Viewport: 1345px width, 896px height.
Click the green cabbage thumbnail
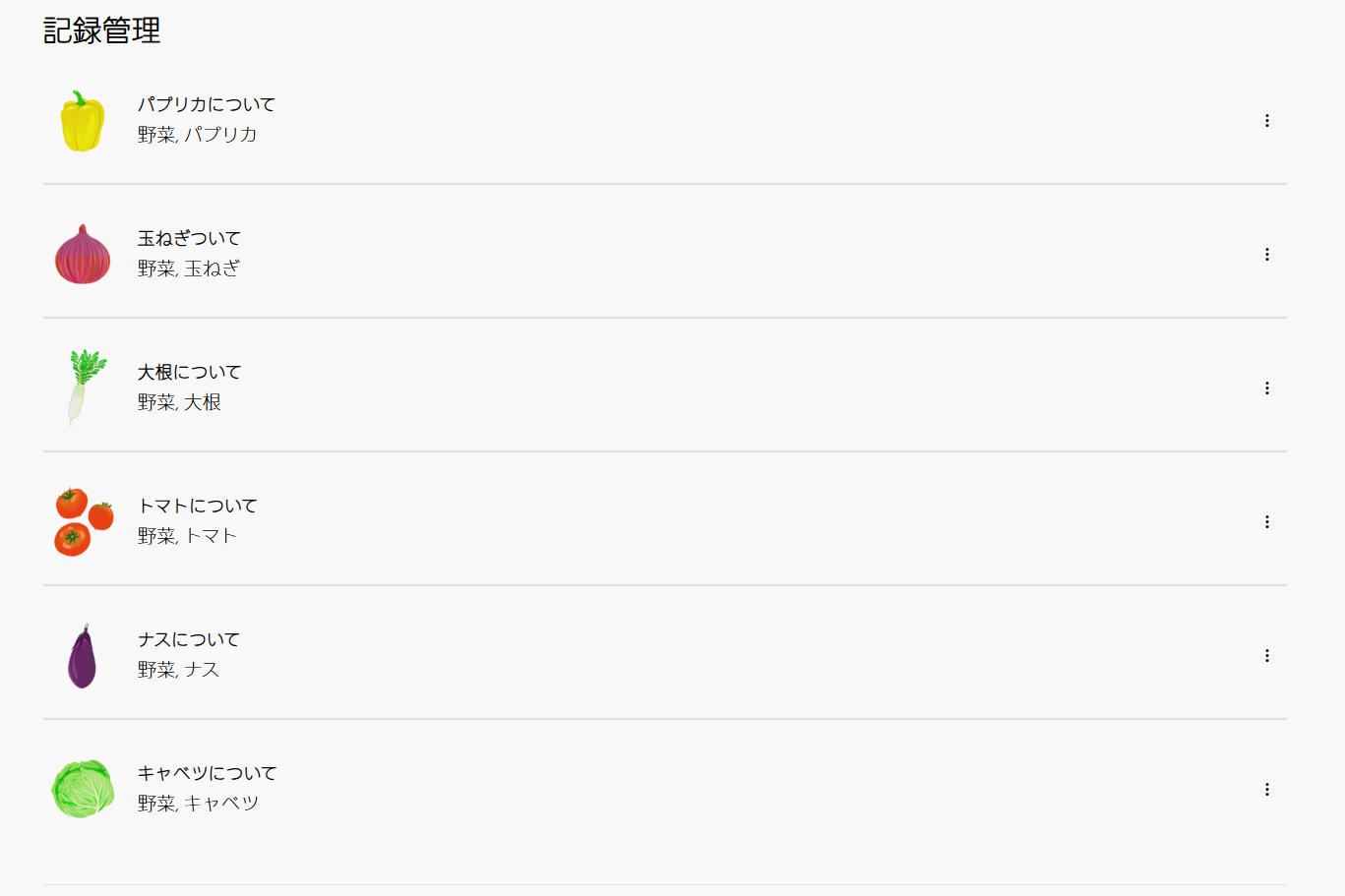coord(83,789)
